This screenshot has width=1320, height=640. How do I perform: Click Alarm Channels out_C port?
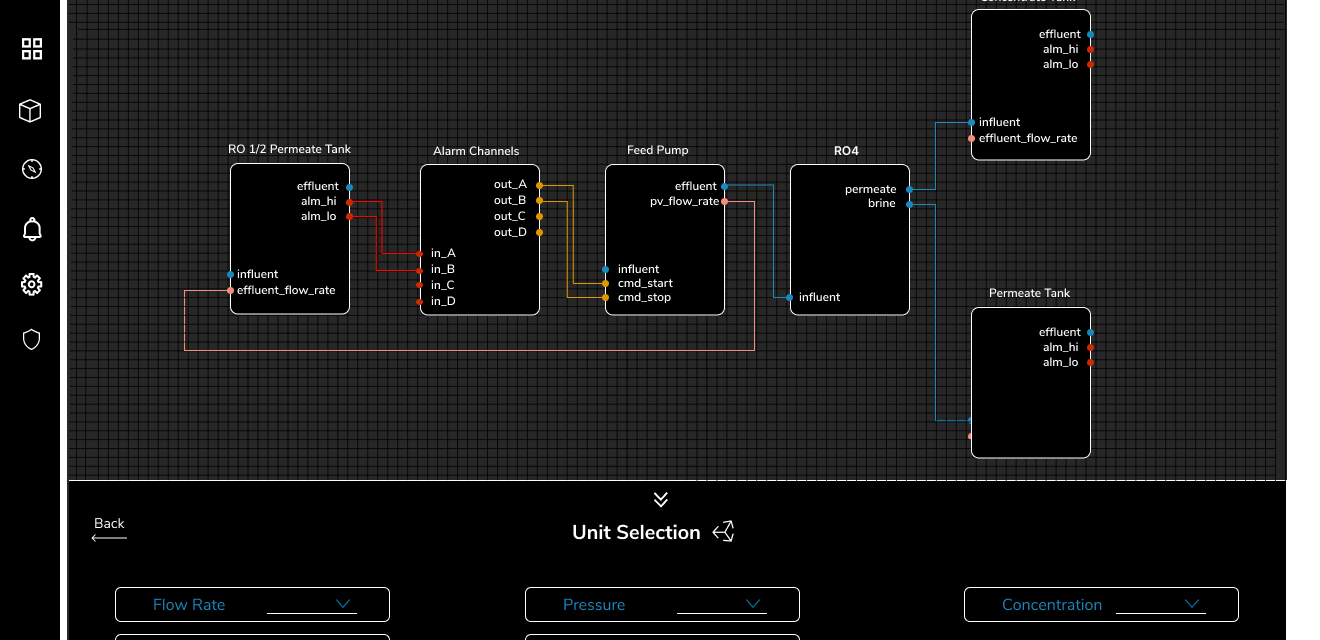pos(539,216)
